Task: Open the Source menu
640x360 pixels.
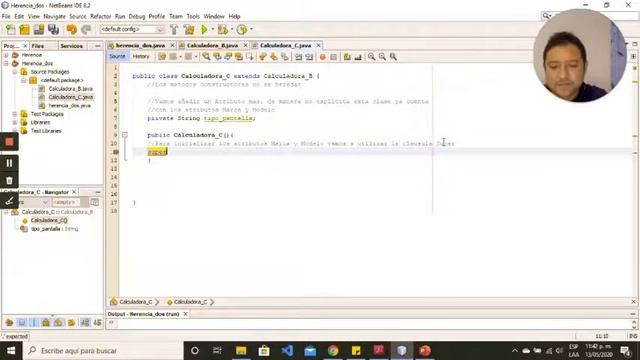Action: 78,16
